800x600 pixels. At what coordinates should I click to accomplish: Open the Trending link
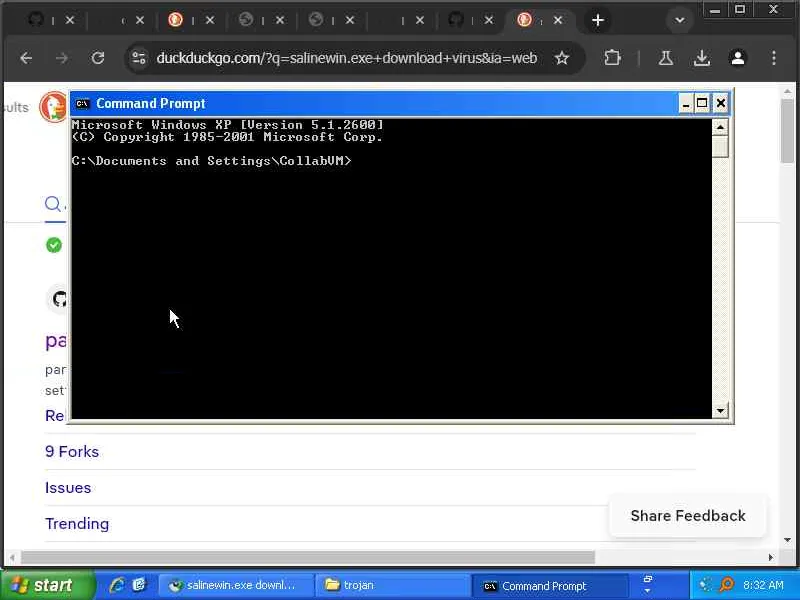pyautogui.click(x=77, y=524)
